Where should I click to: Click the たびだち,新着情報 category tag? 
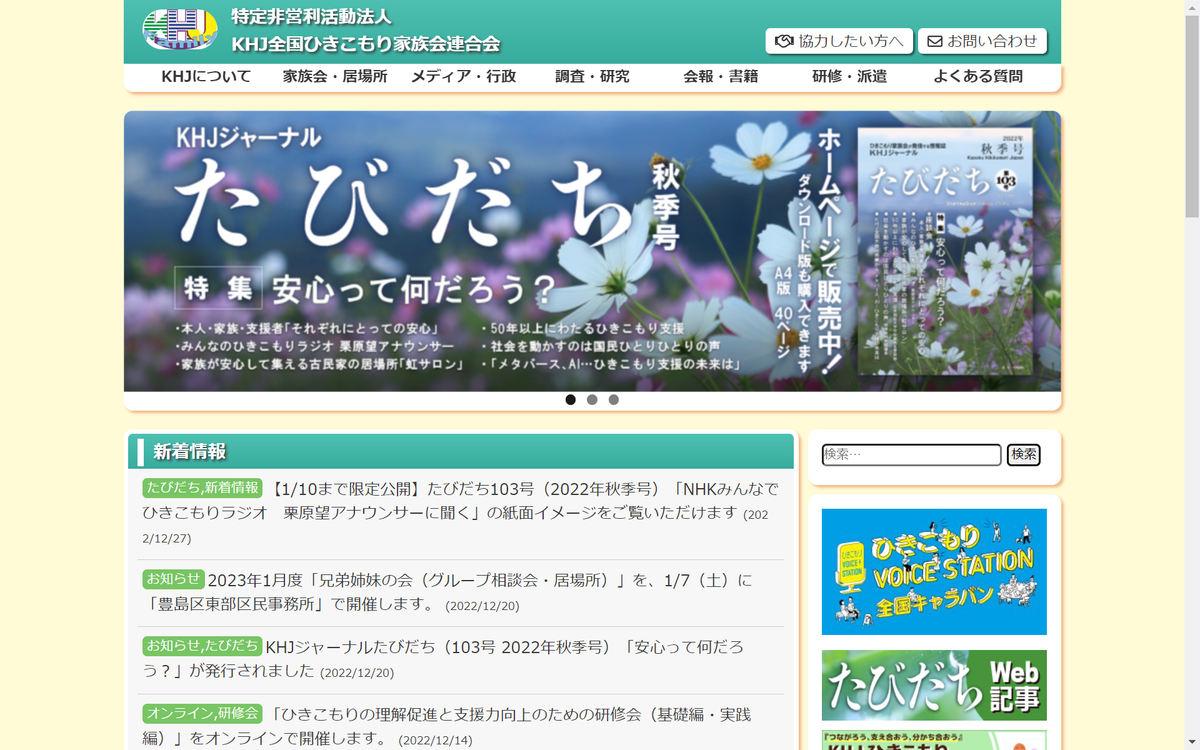pos(202,488)
